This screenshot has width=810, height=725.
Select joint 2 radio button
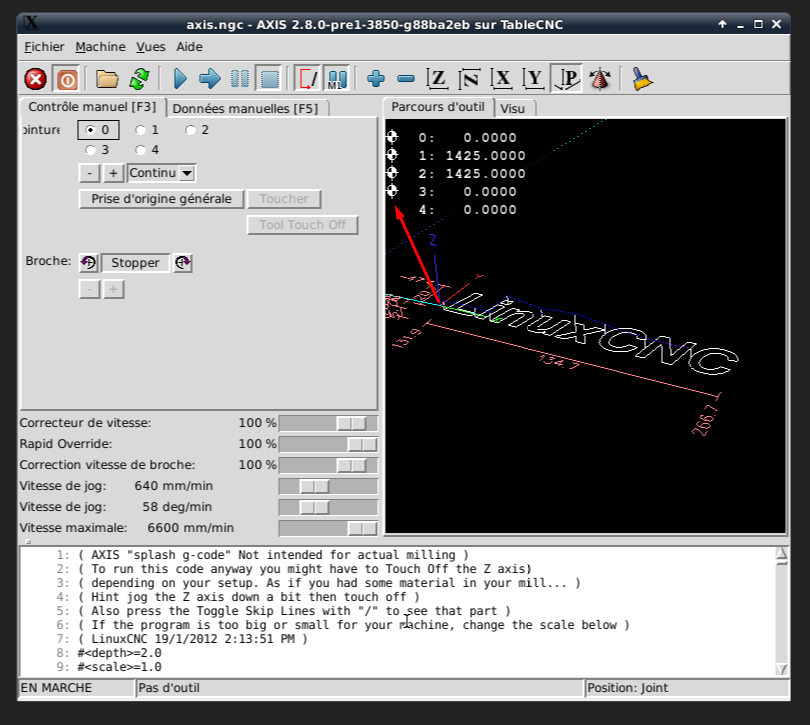(x=197, y=130)
